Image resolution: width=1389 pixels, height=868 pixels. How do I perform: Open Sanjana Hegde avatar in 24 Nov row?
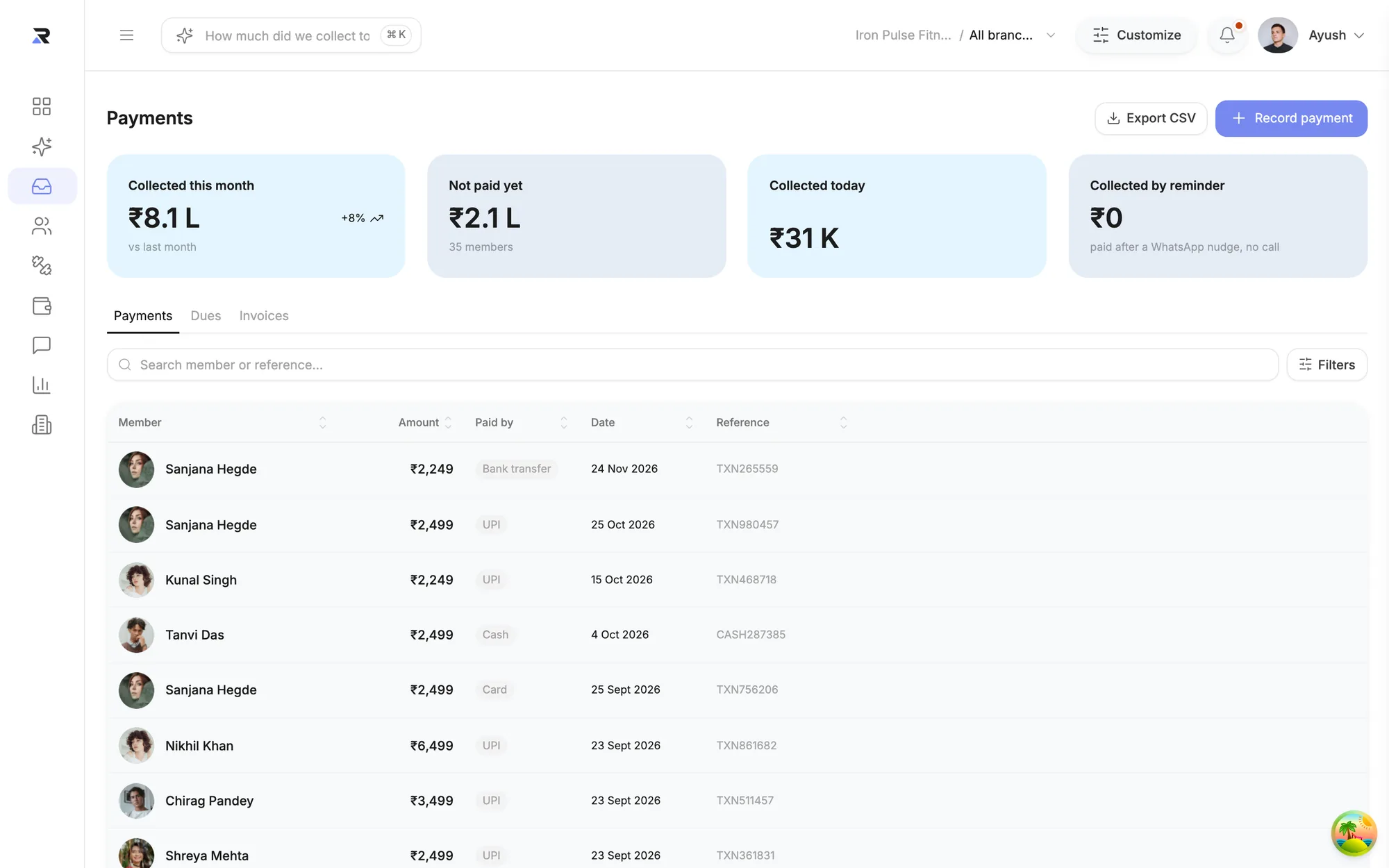[136, 469]
